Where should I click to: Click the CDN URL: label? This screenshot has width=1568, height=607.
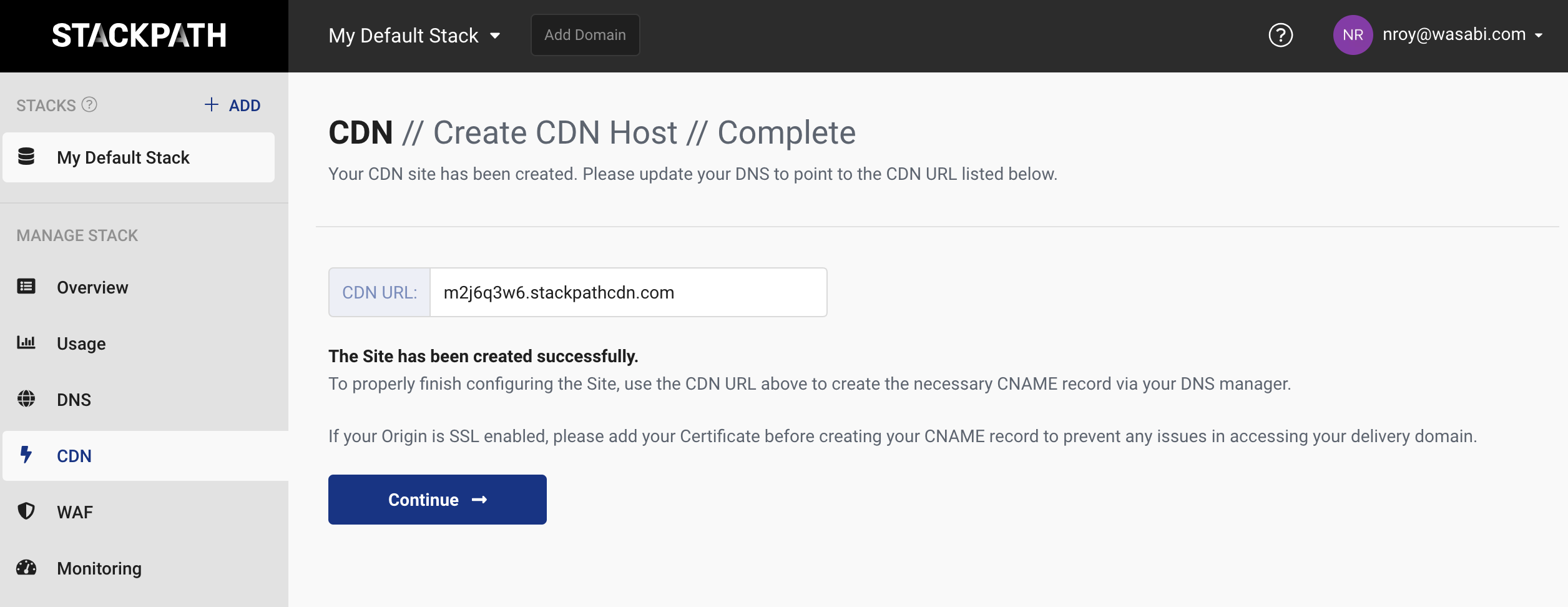pos(380,292)
